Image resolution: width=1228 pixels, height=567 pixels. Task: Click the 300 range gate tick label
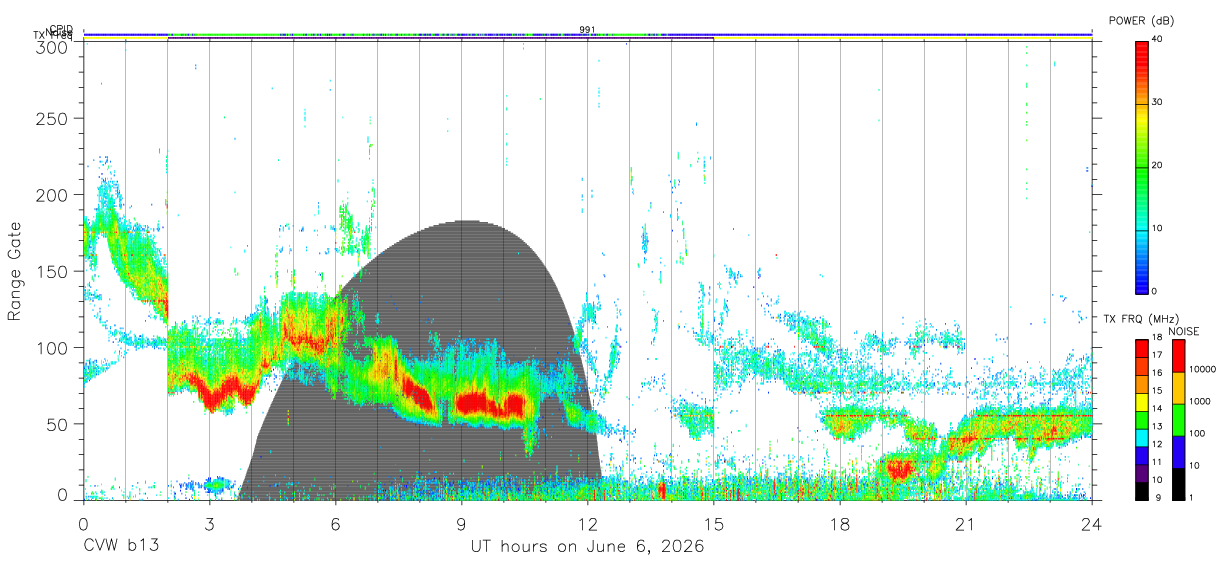tap(52, 46)
